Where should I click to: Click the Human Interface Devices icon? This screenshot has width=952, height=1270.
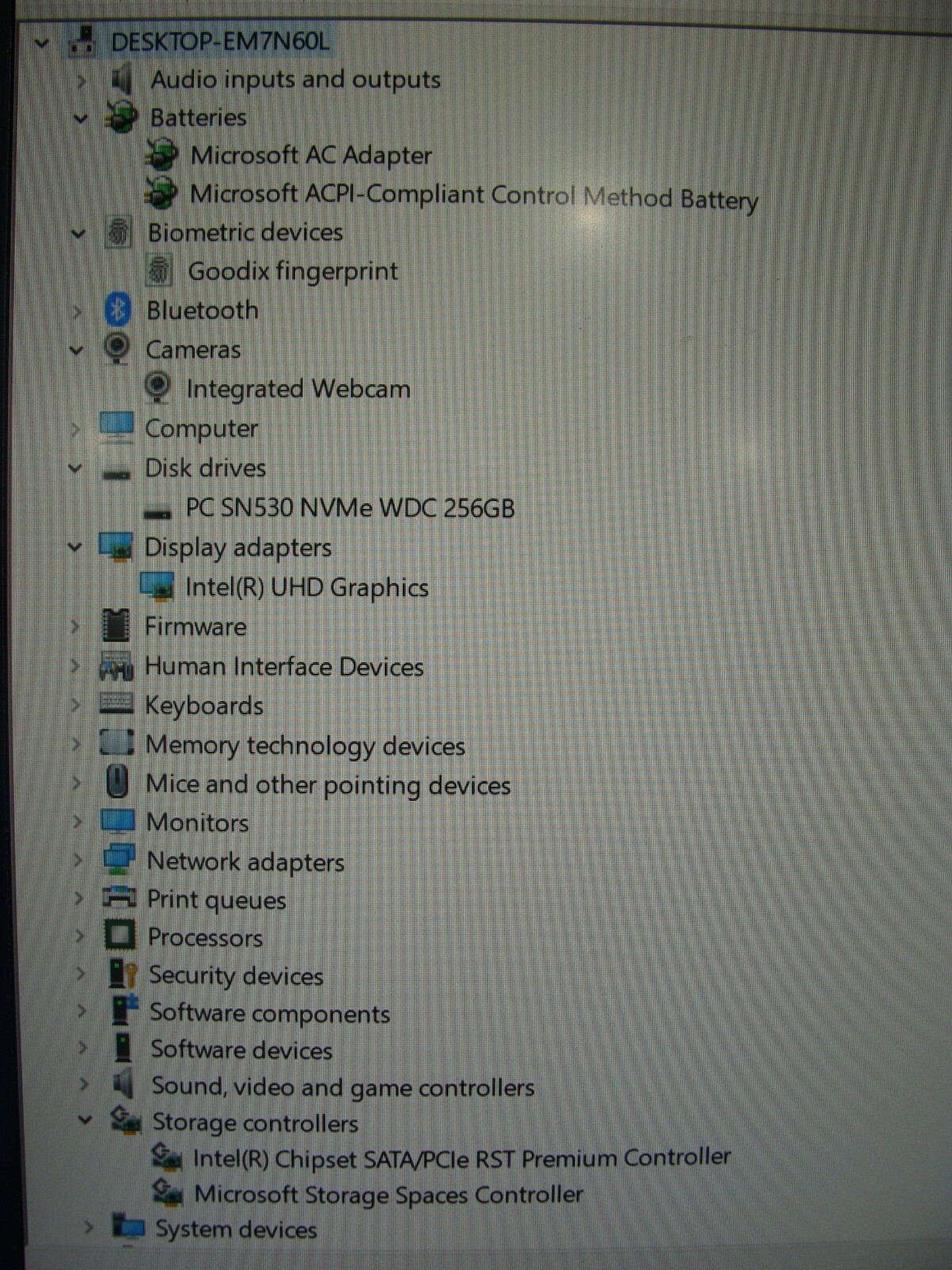tap(116, 666)
